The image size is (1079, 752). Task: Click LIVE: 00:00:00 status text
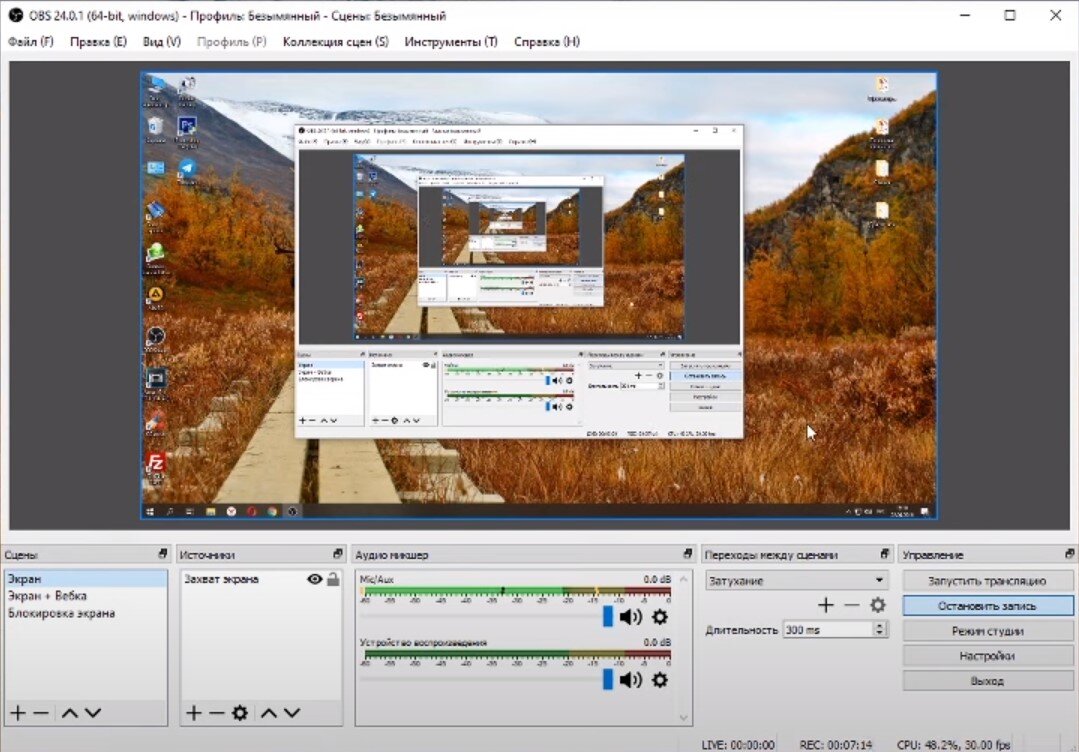click(738, 744)
